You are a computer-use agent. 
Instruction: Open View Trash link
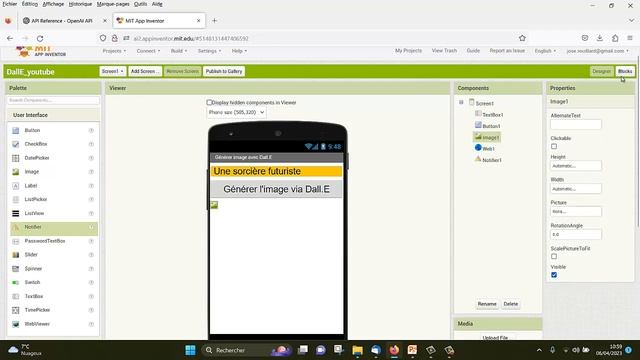(x=444, y=51)
